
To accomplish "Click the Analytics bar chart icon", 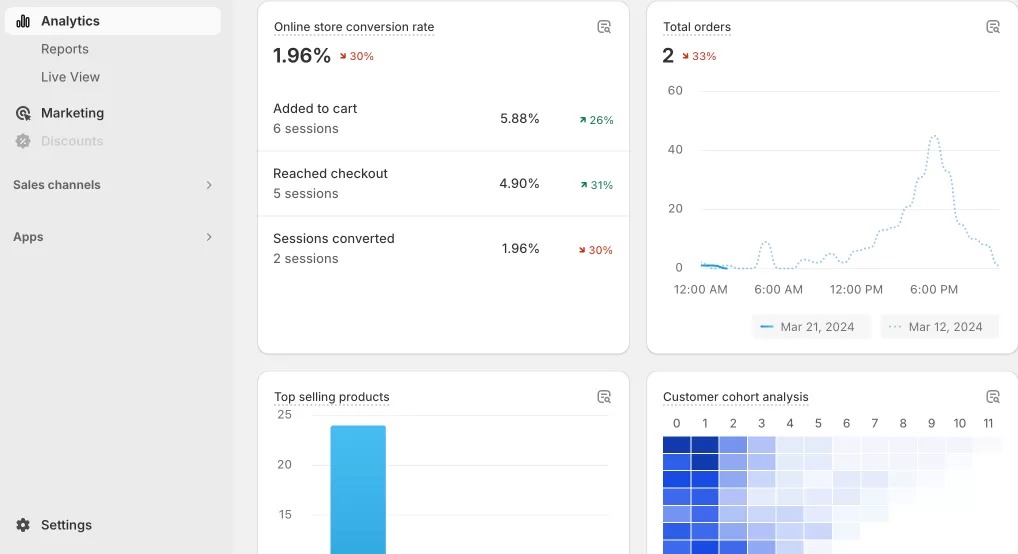I will coord(23,21).
